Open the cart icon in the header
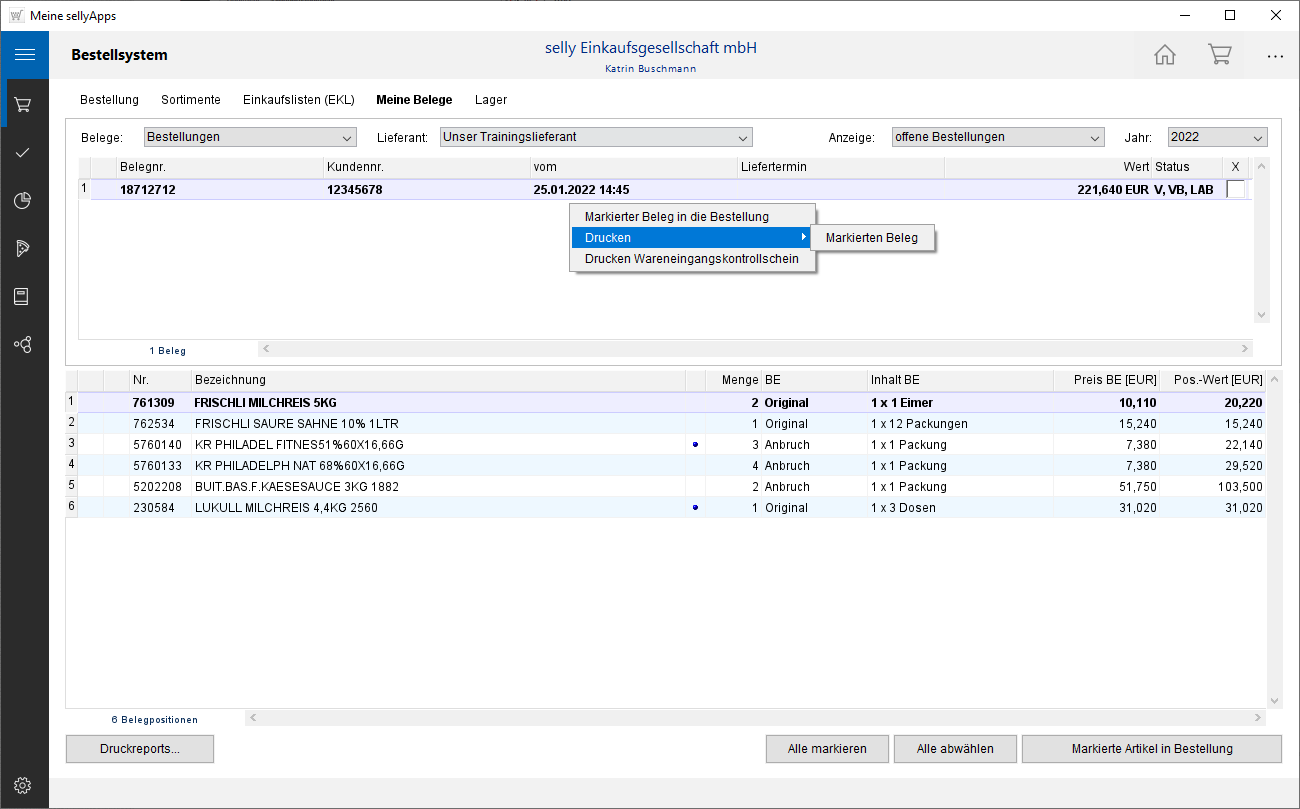1300x809 pixels. pos(1219,55)
